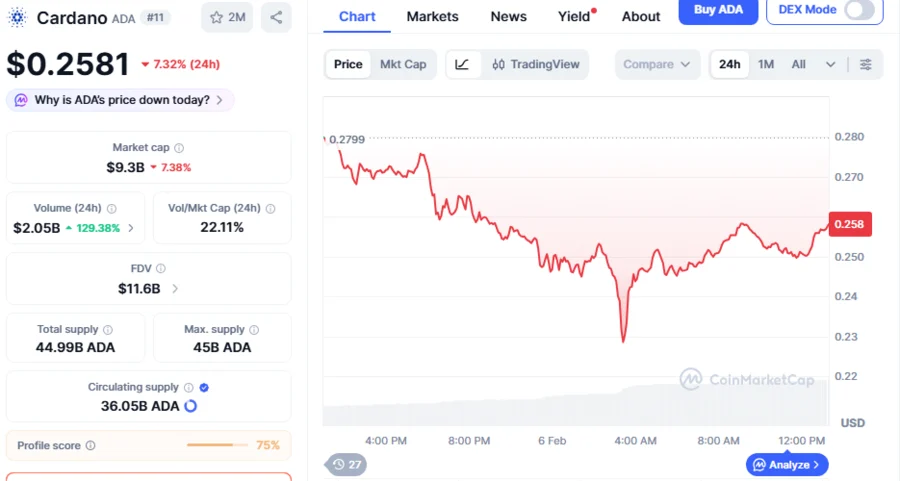Open the Markets tab
The width and height of the screenshot is (900, 481).
point(432,16)
